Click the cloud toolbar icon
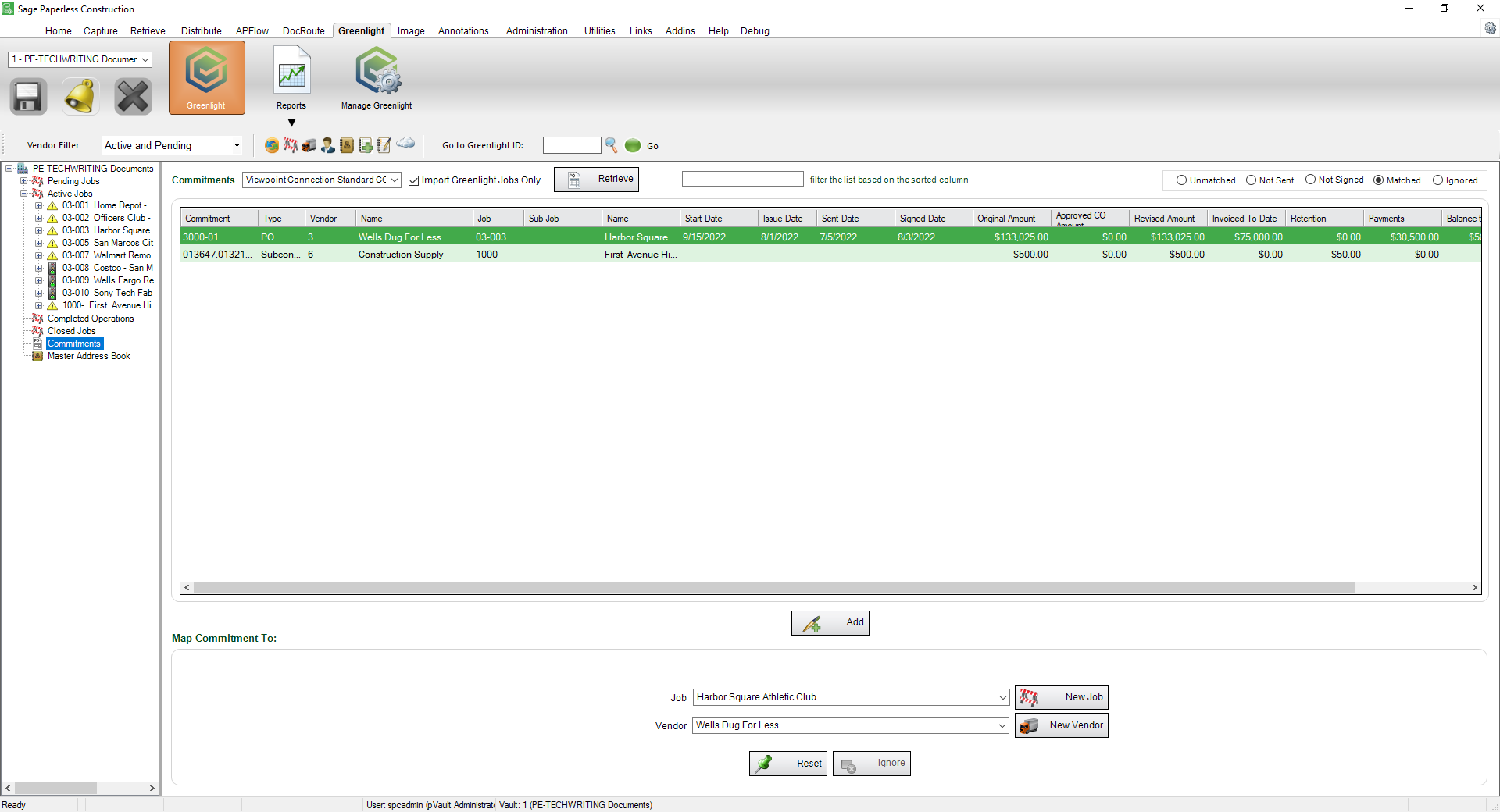Screen dimensions: 1500x812 [405, 143]
